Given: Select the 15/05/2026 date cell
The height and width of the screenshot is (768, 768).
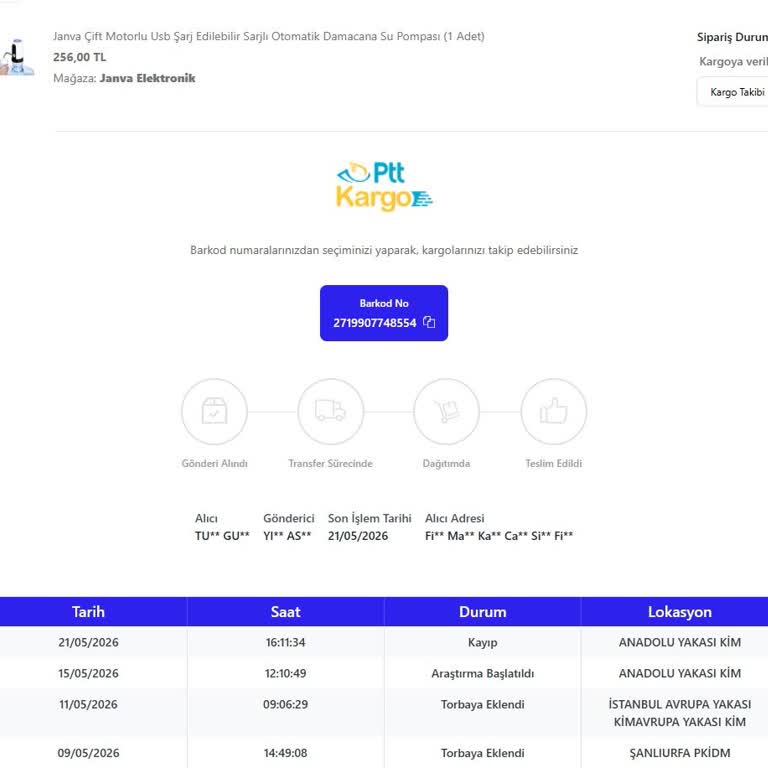Looking at the screenshot, I should [88, 673].
